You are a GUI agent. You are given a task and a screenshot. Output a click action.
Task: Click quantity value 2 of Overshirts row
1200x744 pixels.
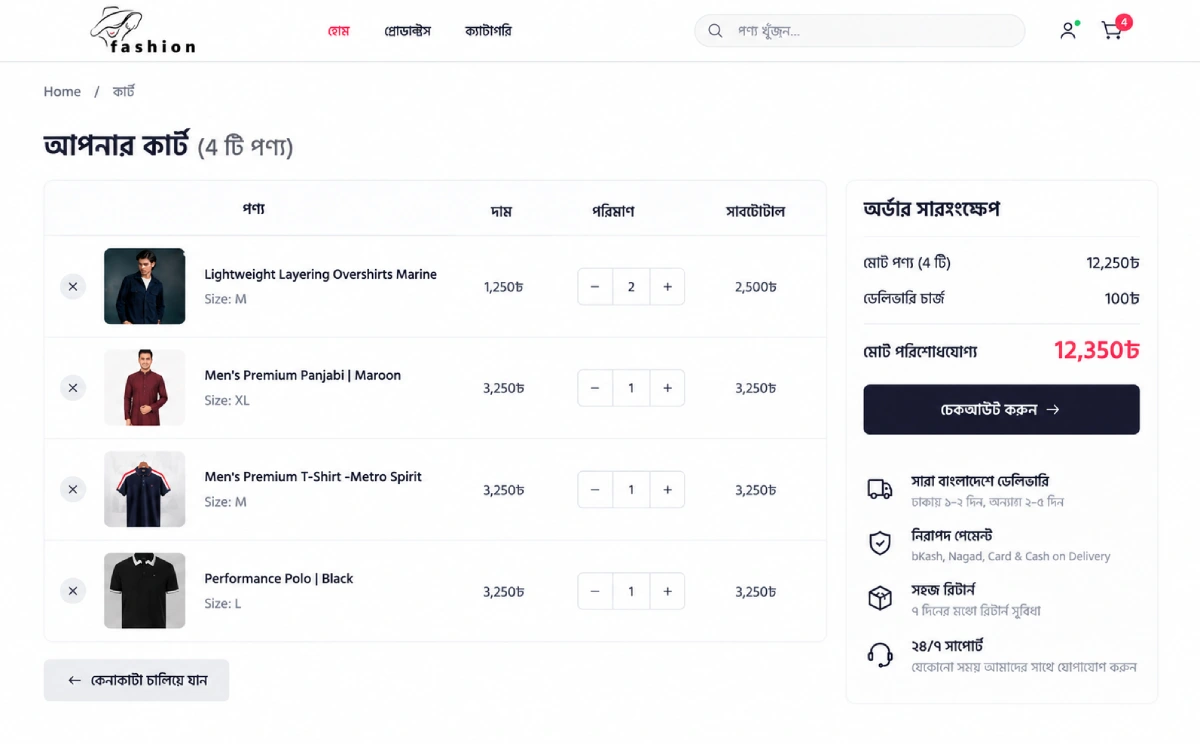point(631,287)
